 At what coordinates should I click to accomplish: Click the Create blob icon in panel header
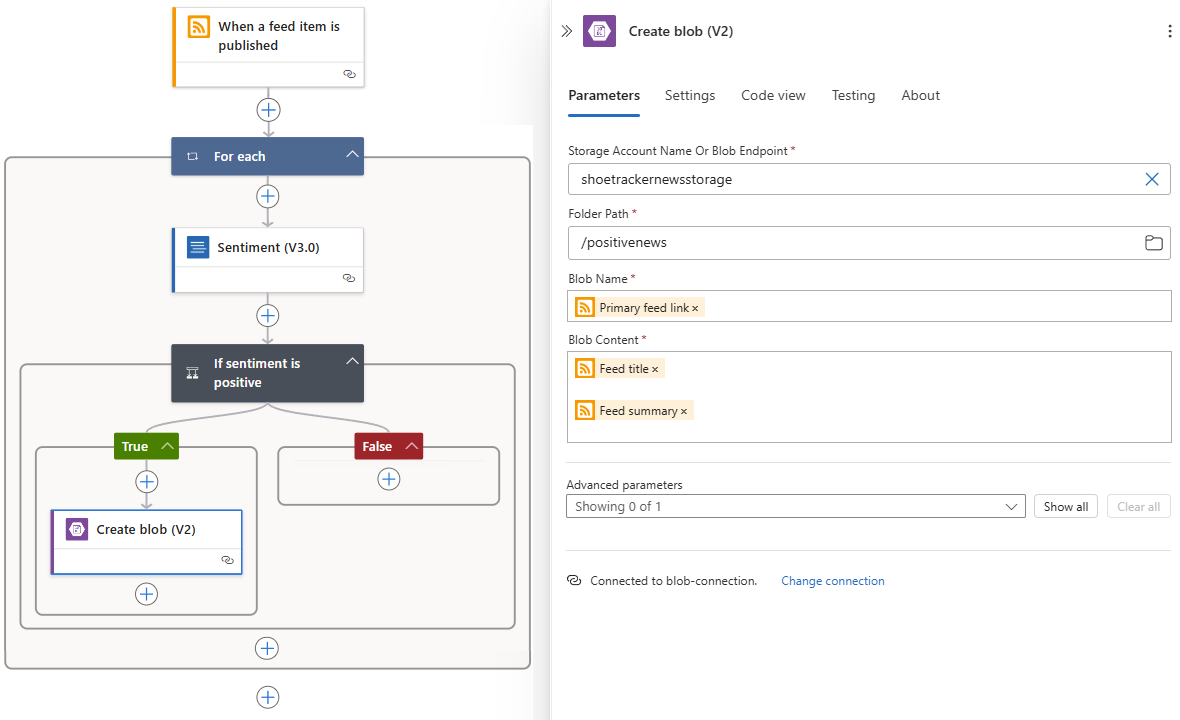point(599,31)
